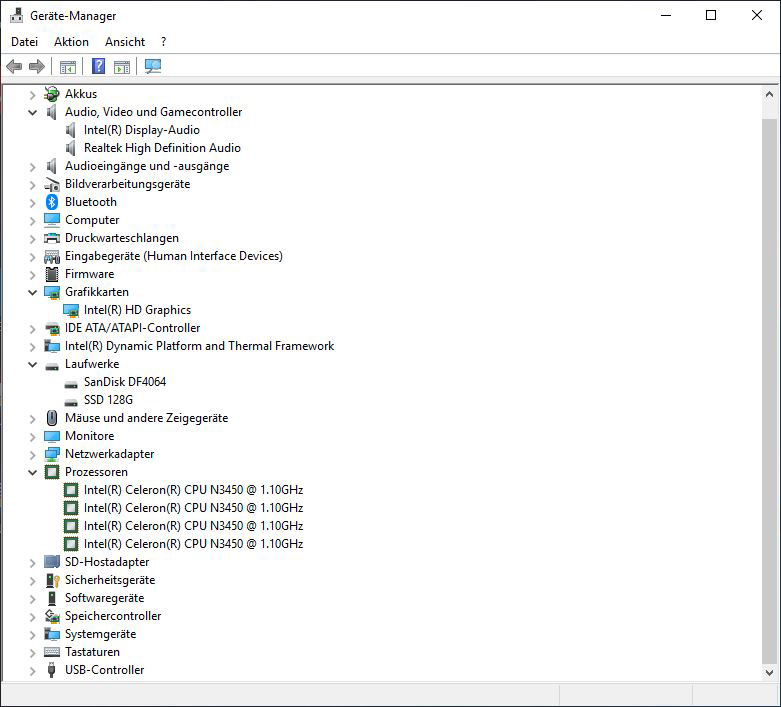Select SSD 128G drive
The height and width of the screenshot is (707, 781).
(x=109, y=400)
